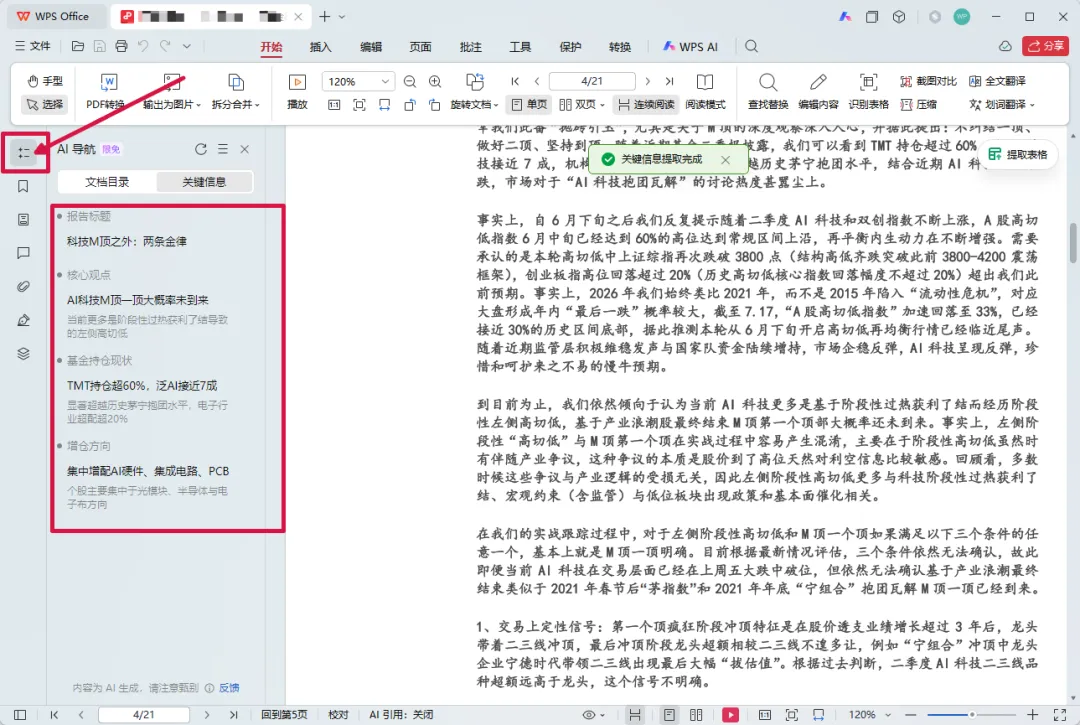The width and height of the screenshot is (1080, 725).
Task: Expand the 划词翻译 dropdown
Action: point(1002,105)
